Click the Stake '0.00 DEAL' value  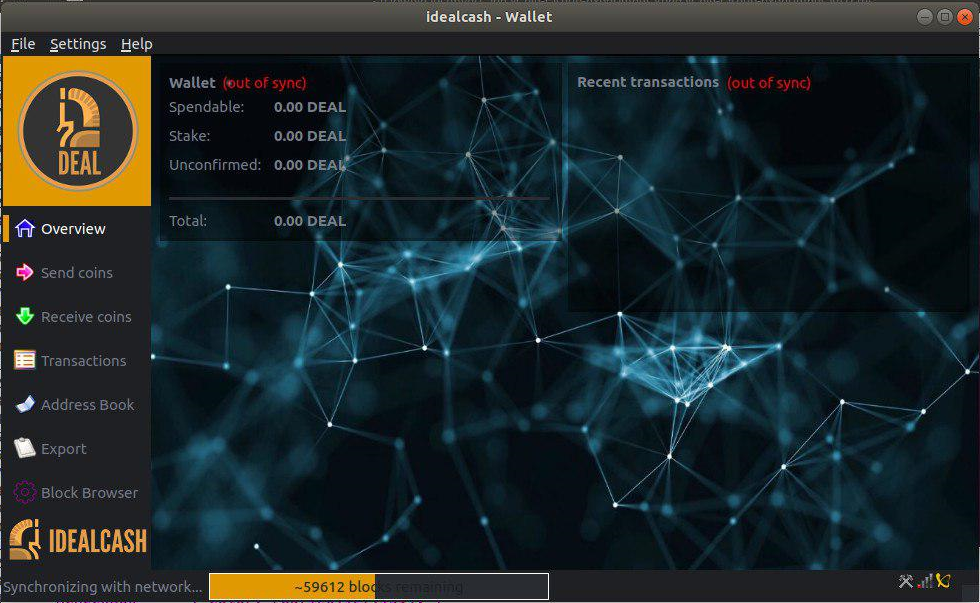[309, 136]
